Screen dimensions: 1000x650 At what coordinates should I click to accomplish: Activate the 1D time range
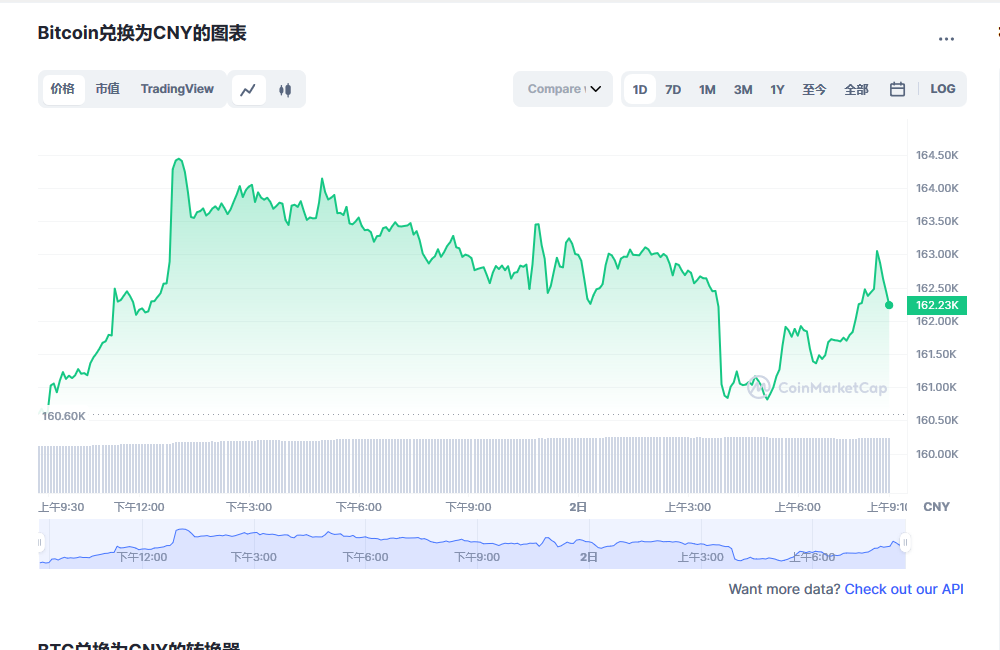click(639, 89)
